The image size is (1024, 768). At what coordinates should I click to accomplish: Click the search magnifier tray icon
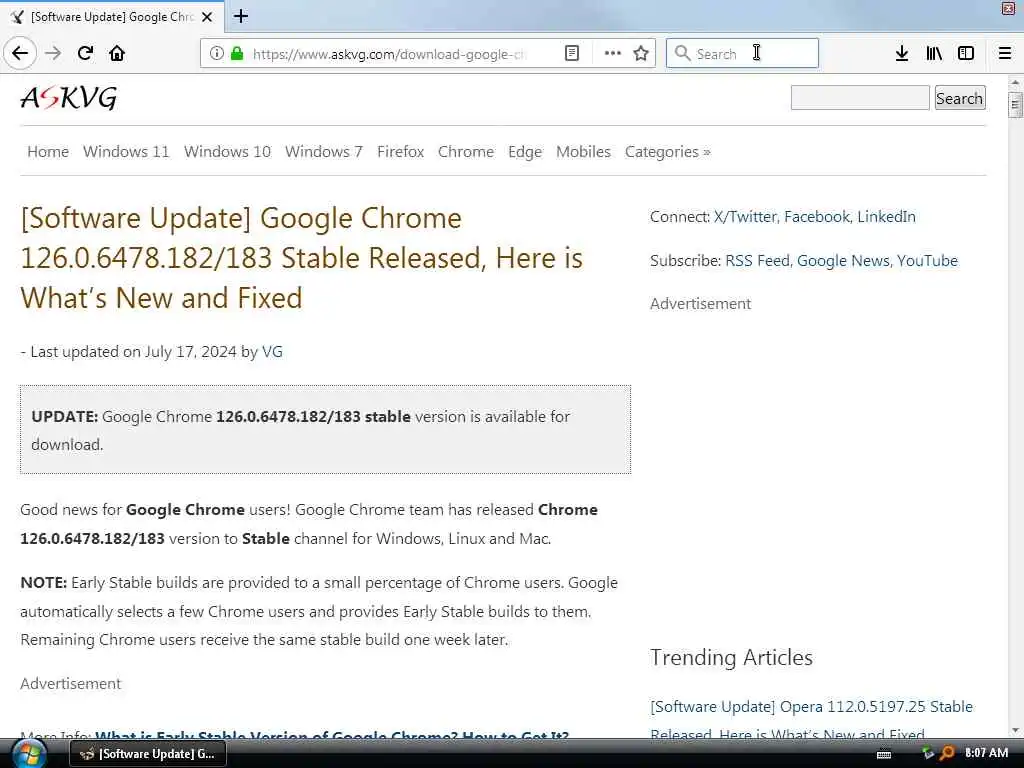947,753
